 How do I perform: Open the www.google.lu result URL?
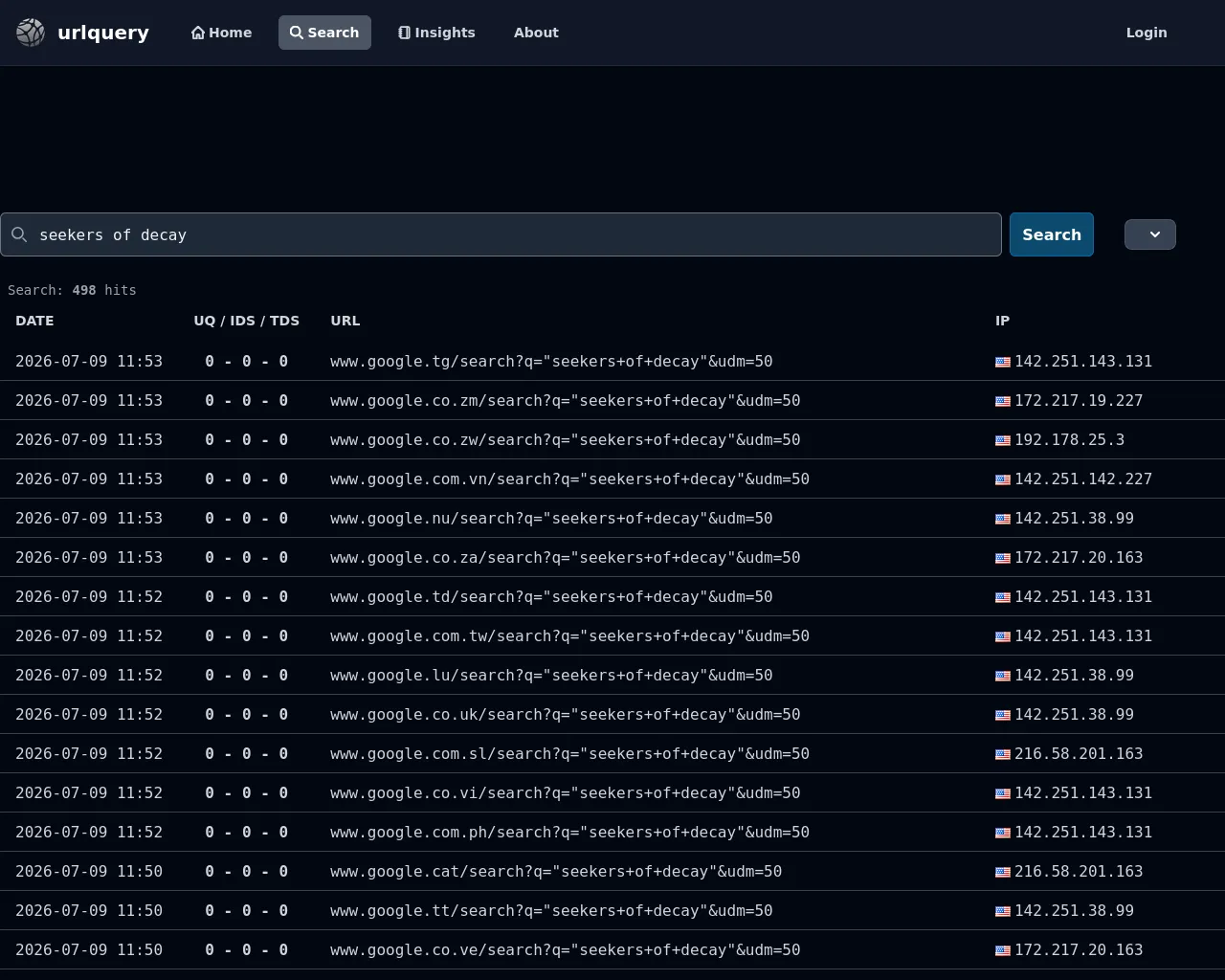click(x=551, y=676)
